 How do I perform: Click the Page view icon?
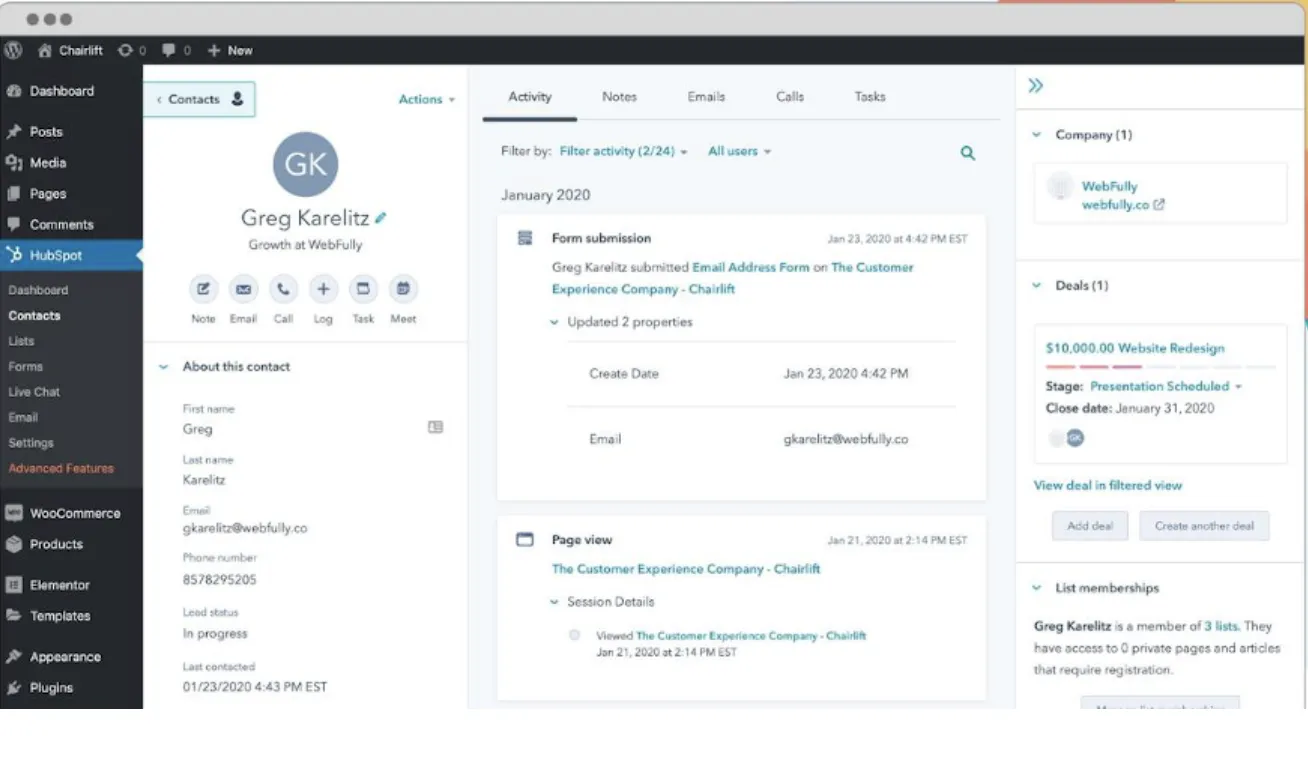(x=525, y=540)
